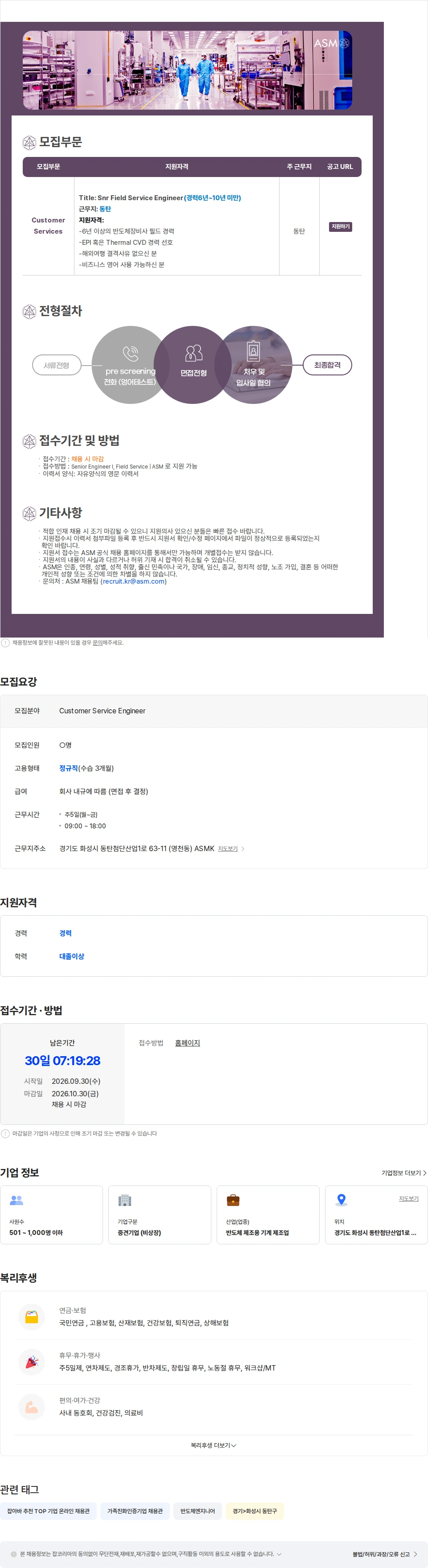Click the 휴무·휴가·행사 party icon
Screen dimensions: 428x1568
click(x=32, y=1362)
